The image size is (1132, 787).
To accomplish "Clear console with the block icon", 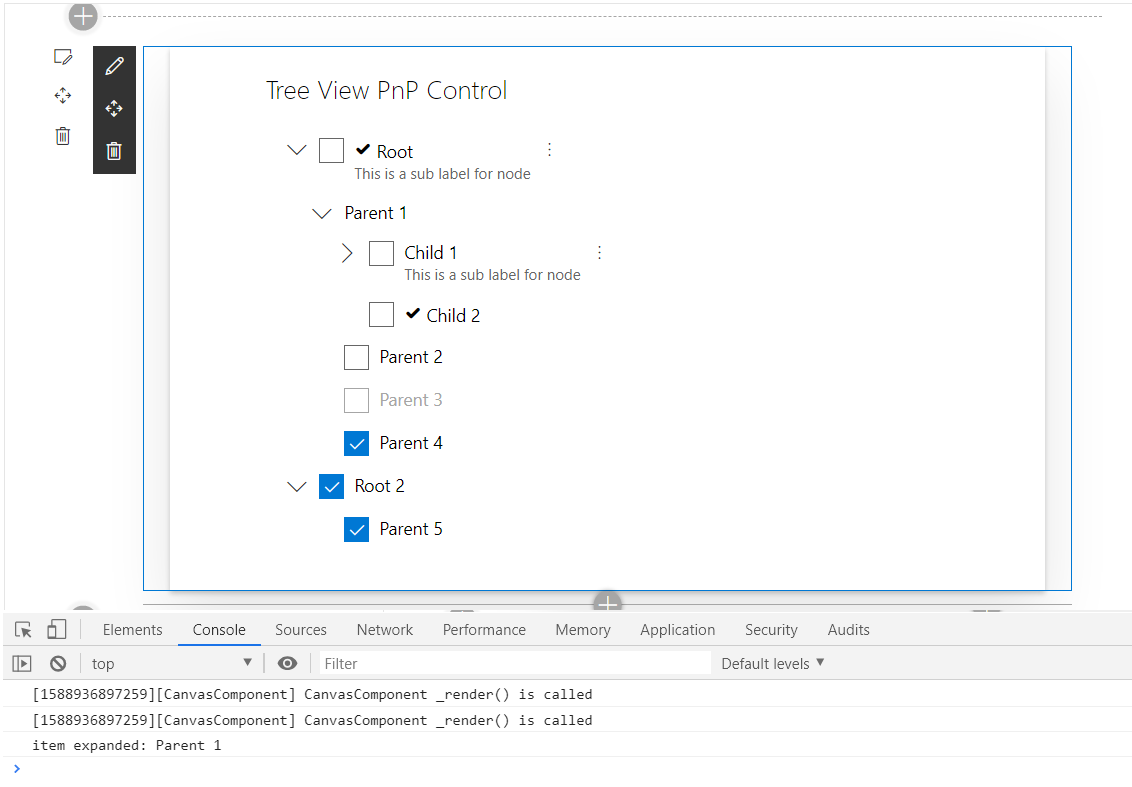I will click(x=58, y=663).
